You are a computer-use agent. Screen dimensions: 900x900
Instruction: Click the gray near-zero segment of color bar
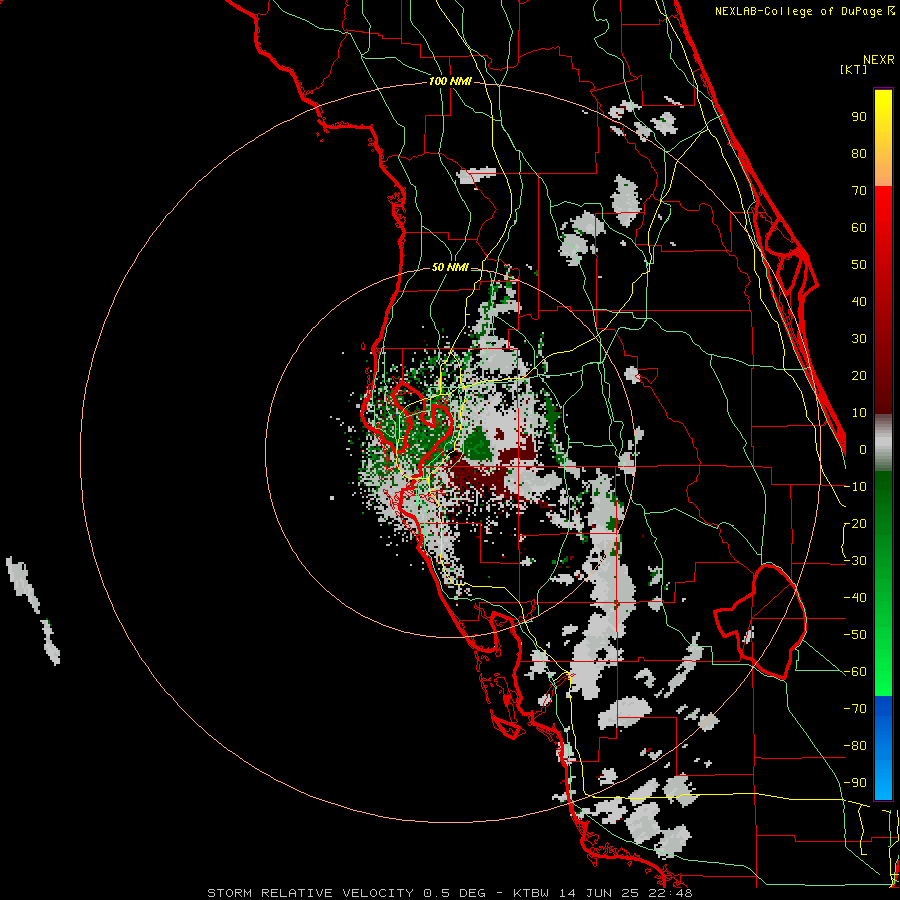tap(883, 443)
